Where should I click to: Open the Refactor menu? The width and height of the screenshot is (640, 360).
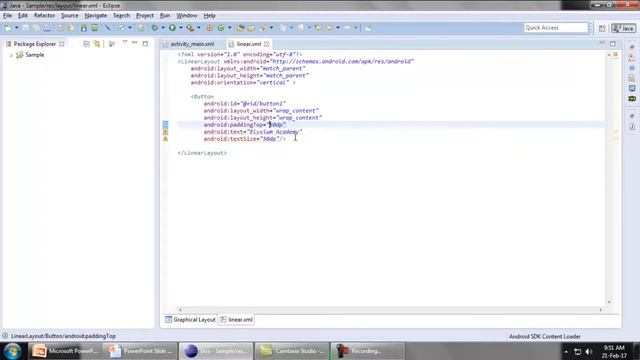[x=44, y=16]
